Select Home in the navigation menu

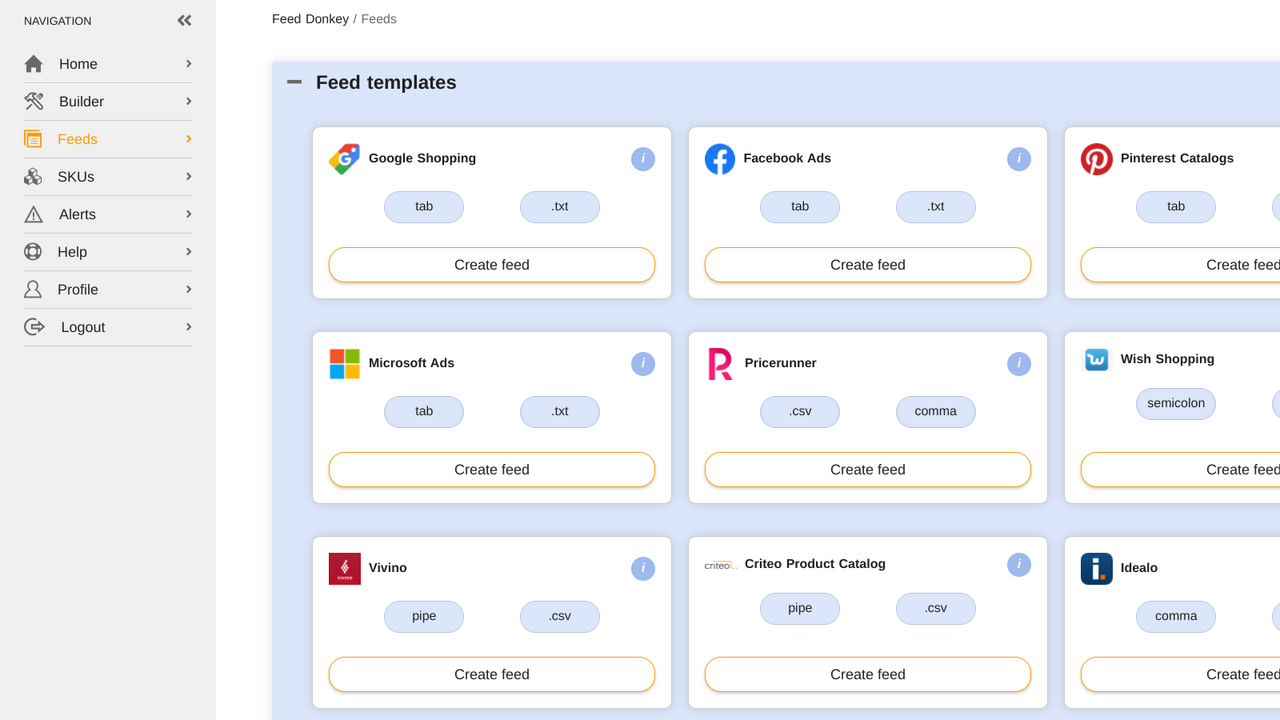click(x=78, y=63)
